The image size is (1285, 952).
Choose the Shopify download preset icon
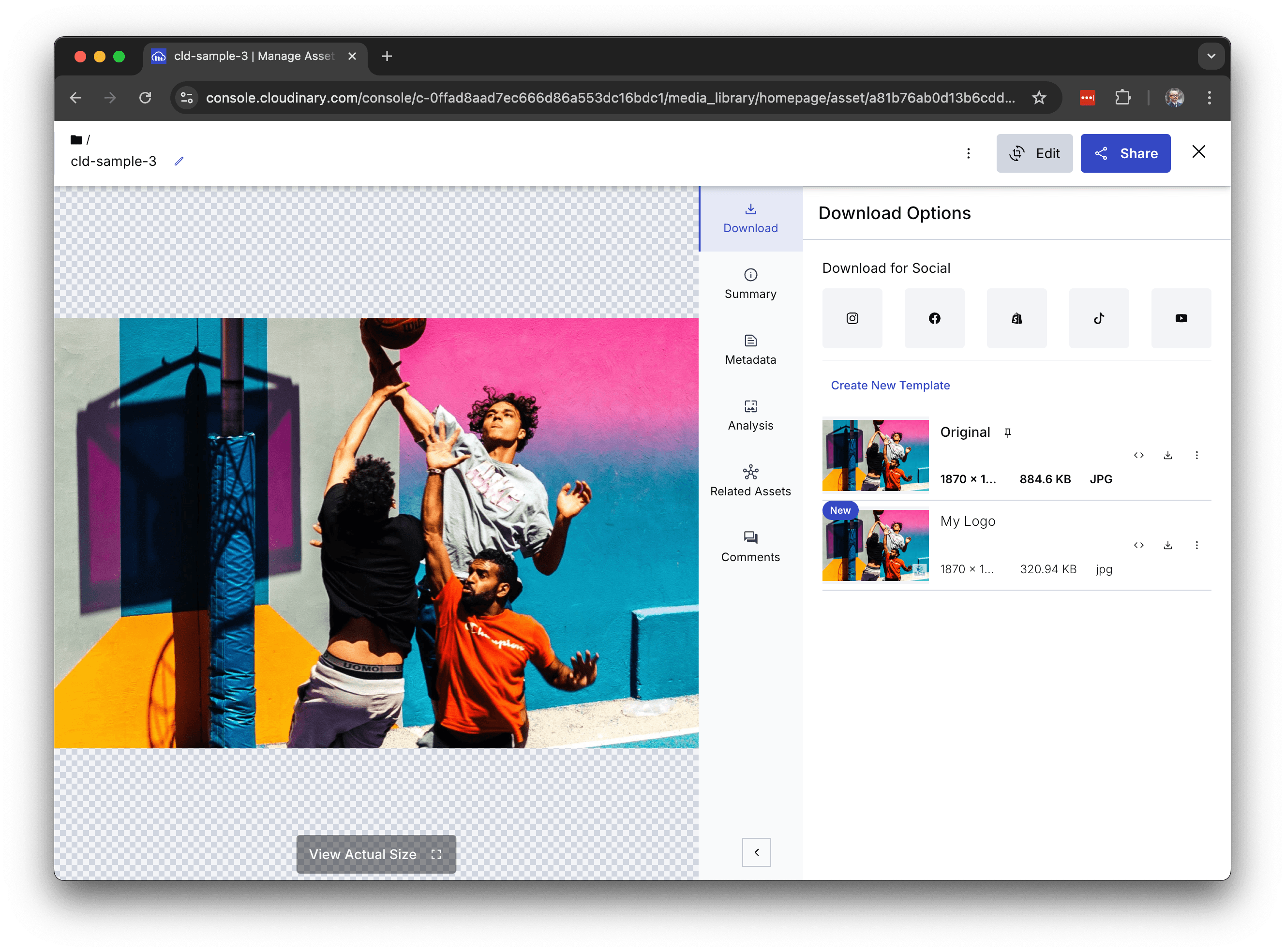click(1016, 318)
